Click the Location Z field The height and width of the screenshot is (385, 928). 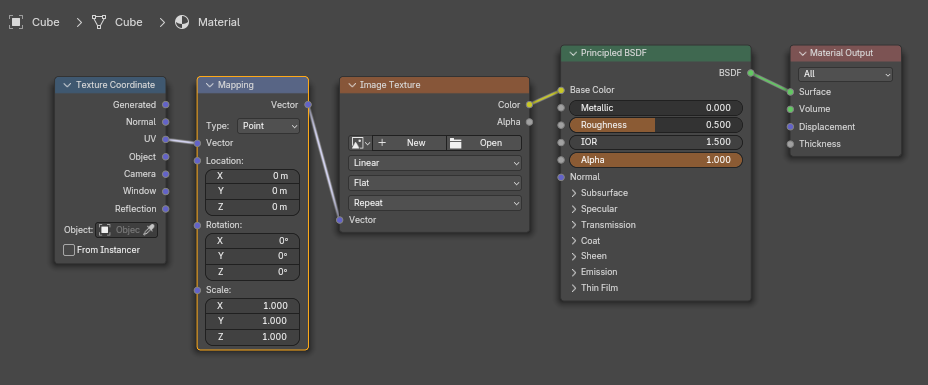tap(253, 207)
